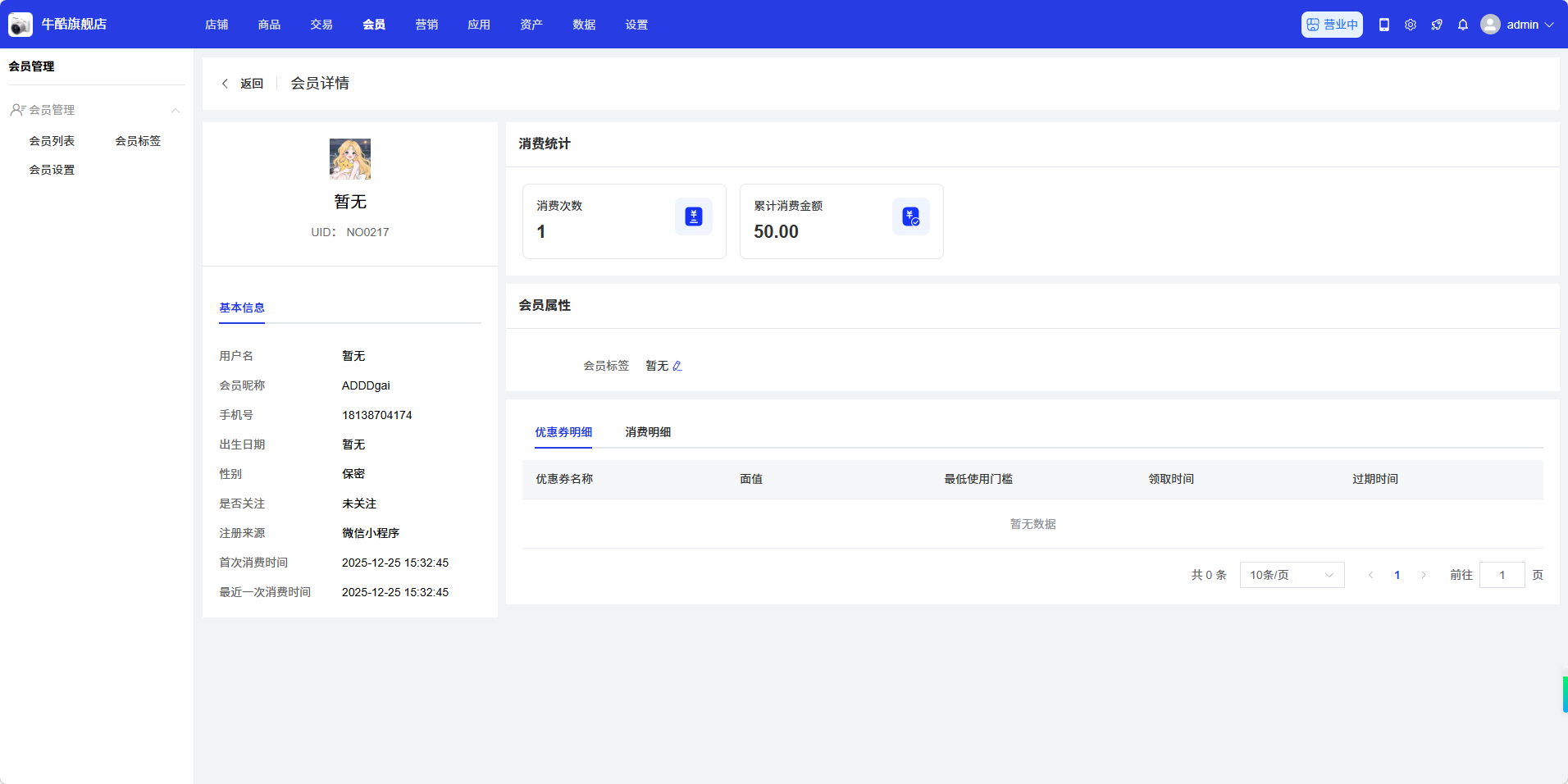
Task: Go to 会员标签 in sidebar
Action: point(138,141)
